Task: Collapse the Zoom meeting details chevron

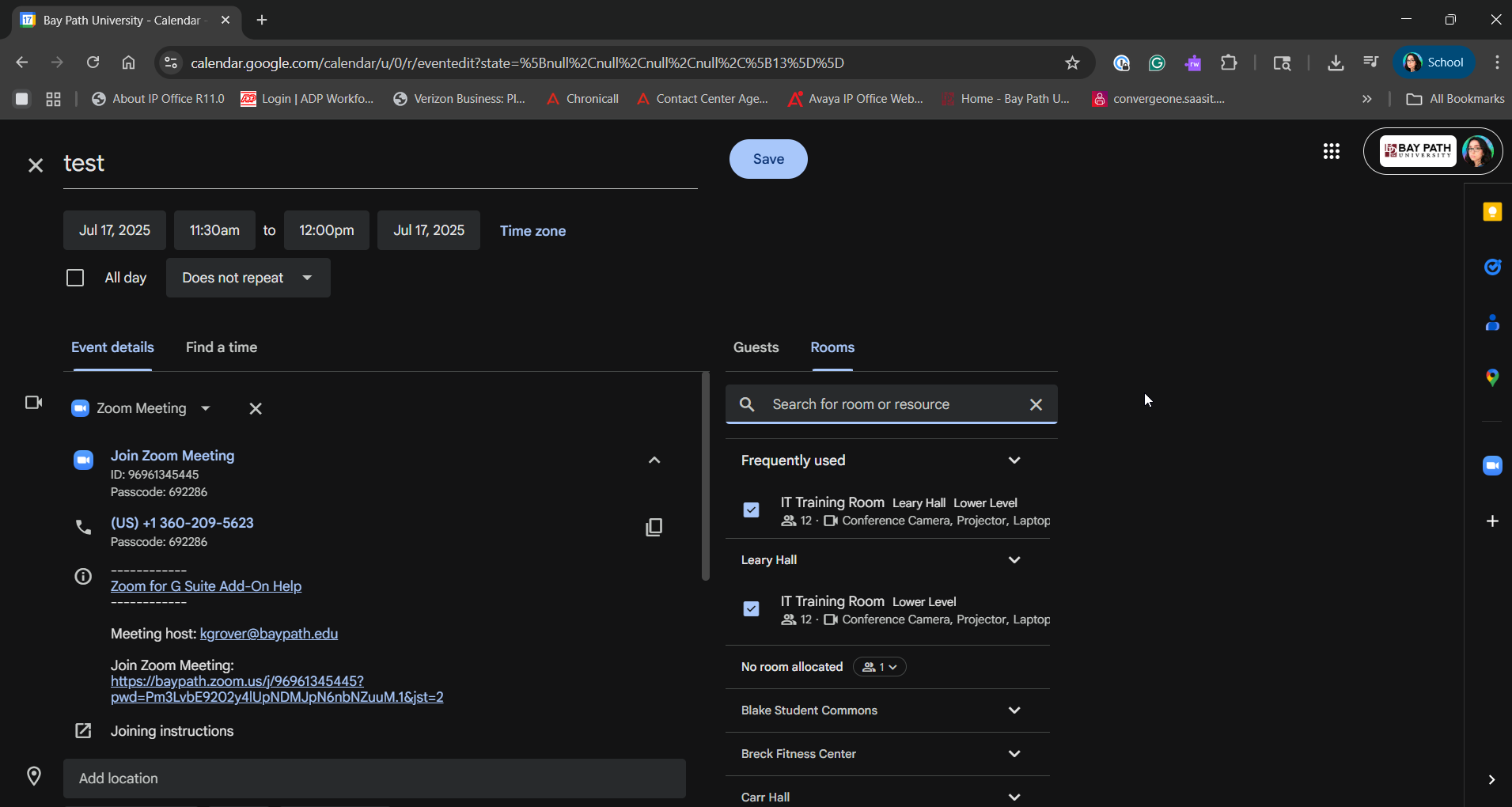Action: click(x=654, y=460)
